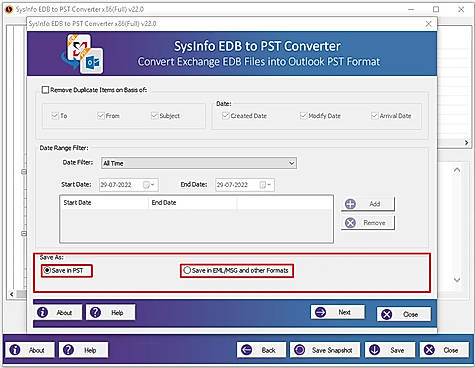Collapse the lower tree node in background window
The image size is (475, 368).
pos(24,234)
